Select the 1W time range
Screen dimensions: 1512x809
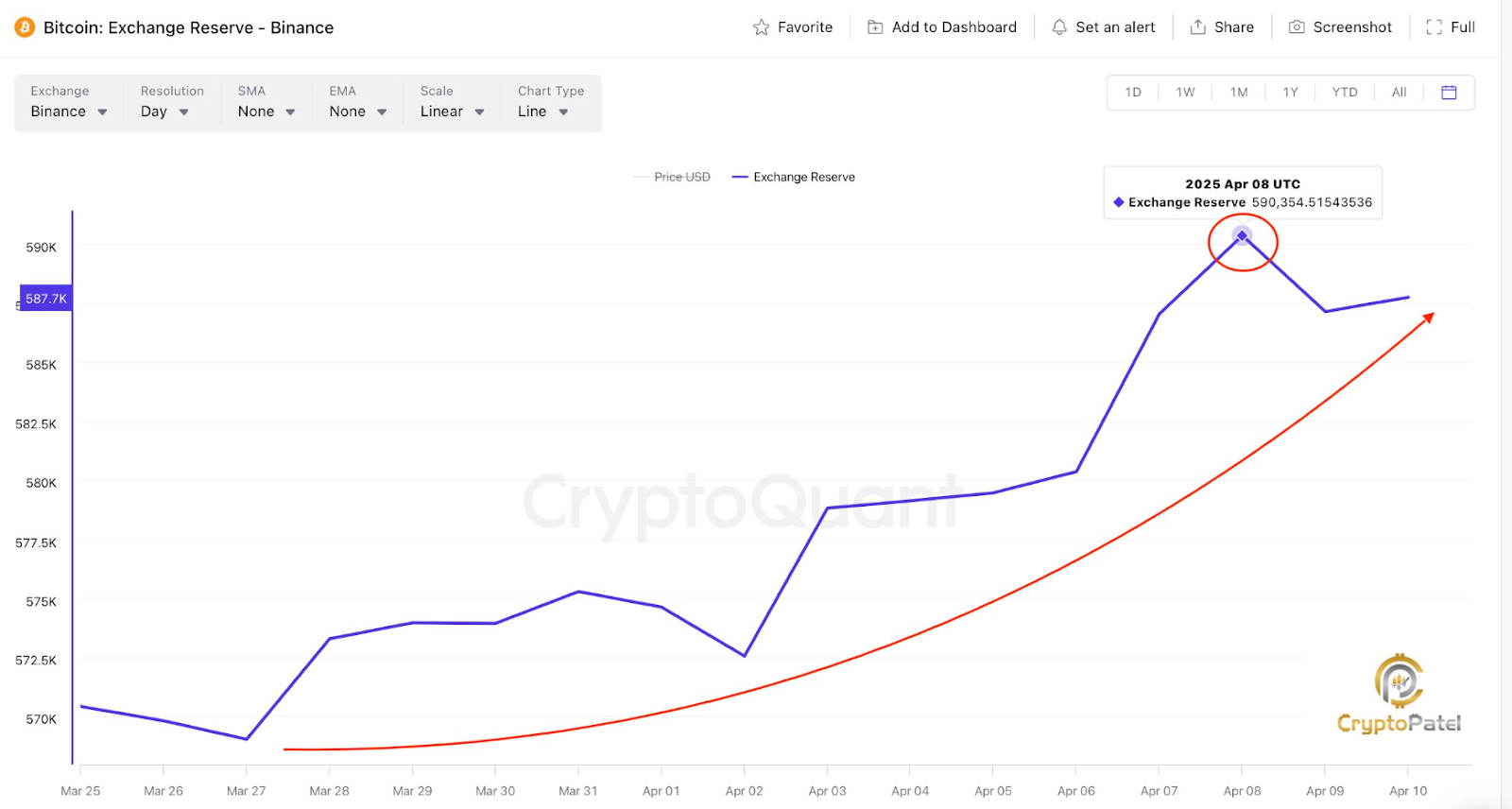[1185, 93]
